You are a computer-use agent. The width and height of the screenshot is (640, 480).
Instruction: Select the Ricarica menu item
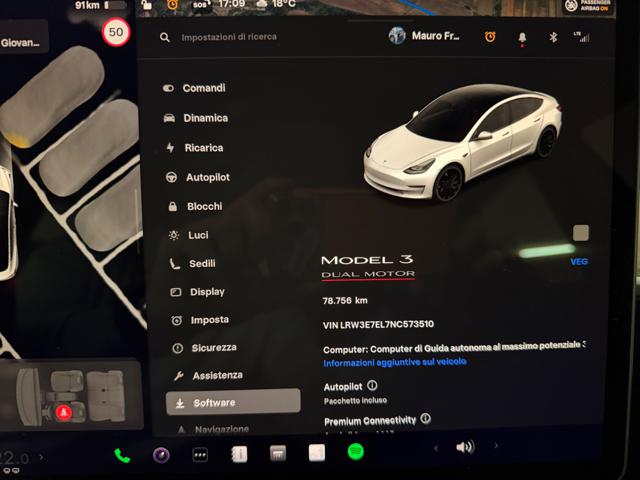[203, 148]
